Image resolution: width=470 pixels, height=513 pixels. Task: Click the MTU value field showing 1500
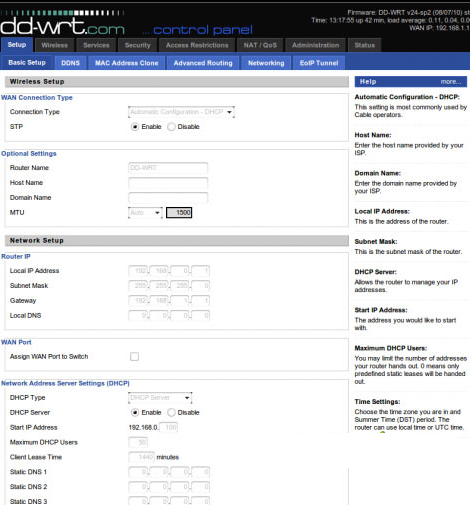coord(179,213)
